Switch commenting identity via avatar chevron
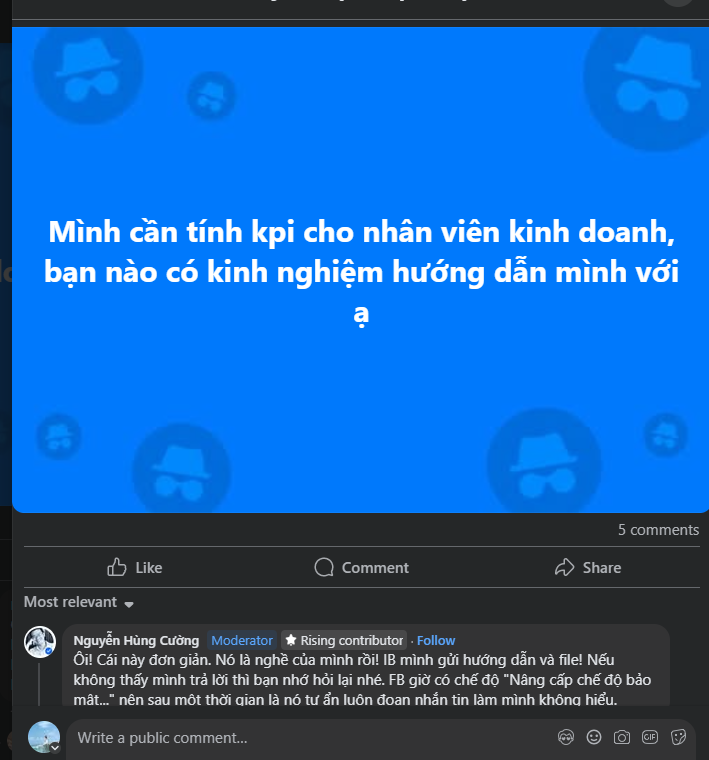Screen dimensions: 709x760 [55, 748]
